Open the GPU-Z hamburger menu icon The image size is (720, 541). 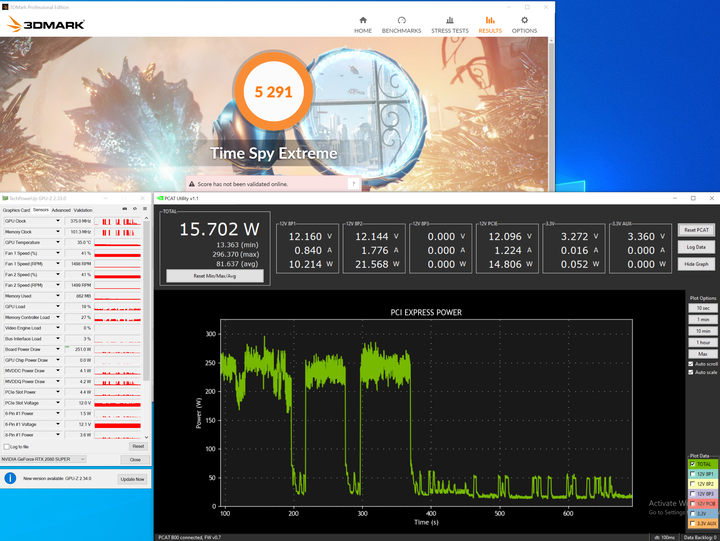pyautogui.click(x=145, y=209)
